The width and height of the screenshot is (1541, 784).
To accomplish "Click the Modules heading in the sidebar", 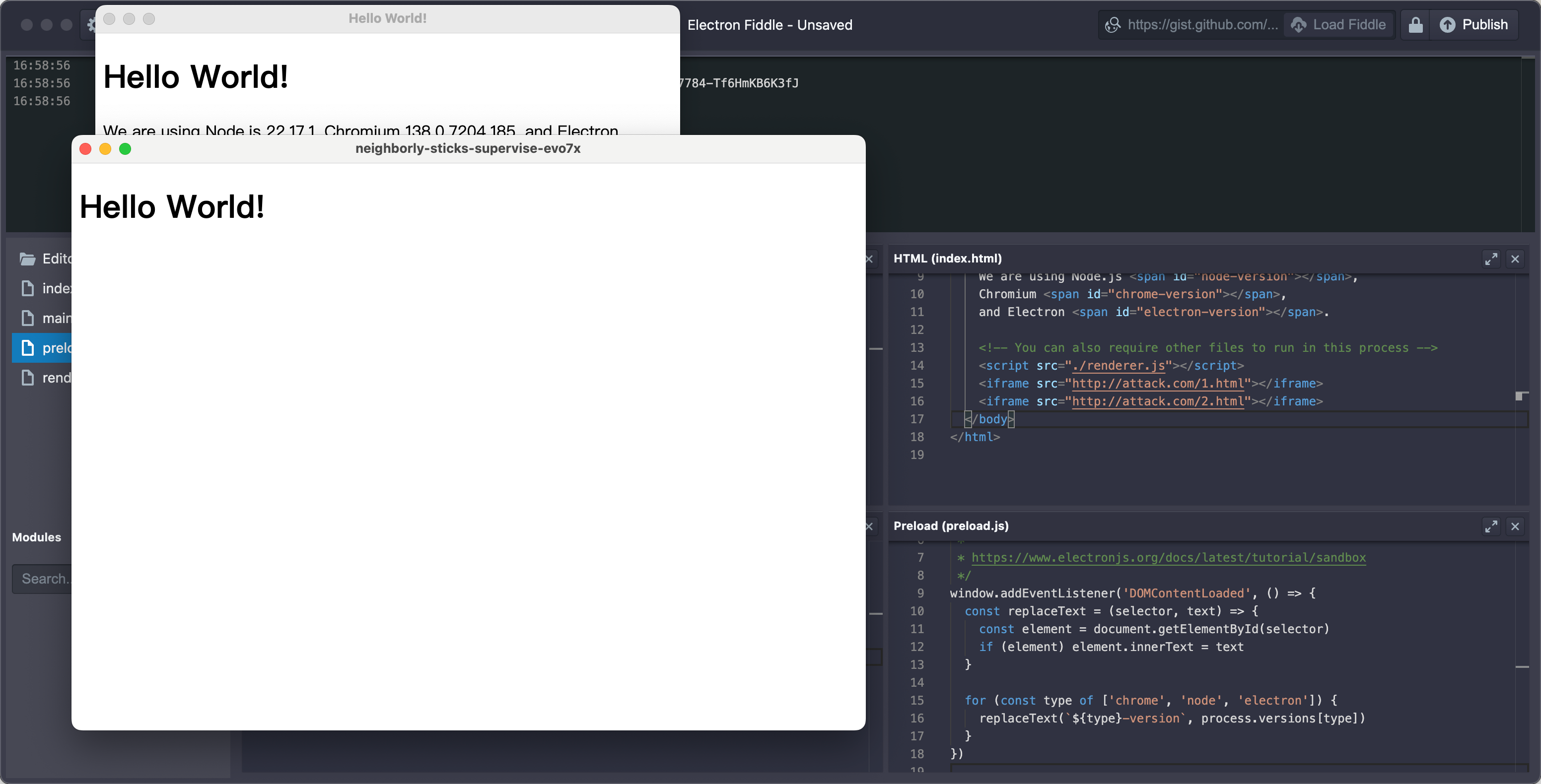I will 37,537.
